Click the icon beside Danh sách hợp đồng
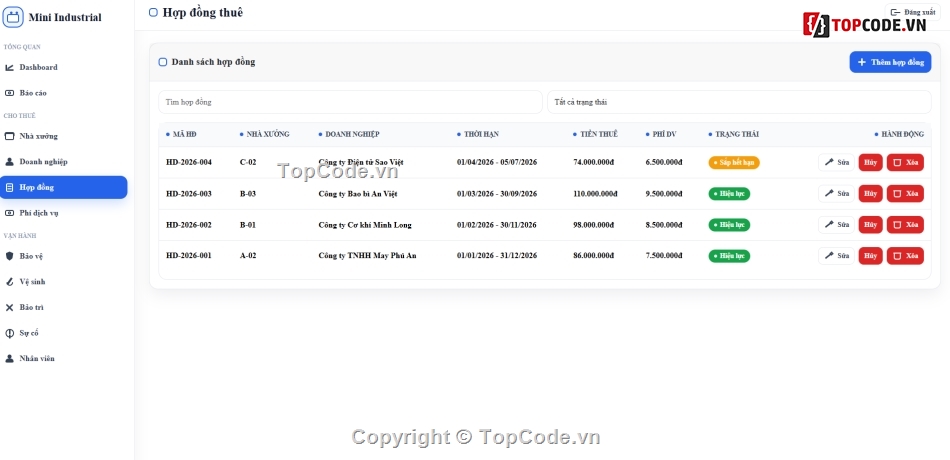This screenshot has width=950, height=460. coord(162,62)
